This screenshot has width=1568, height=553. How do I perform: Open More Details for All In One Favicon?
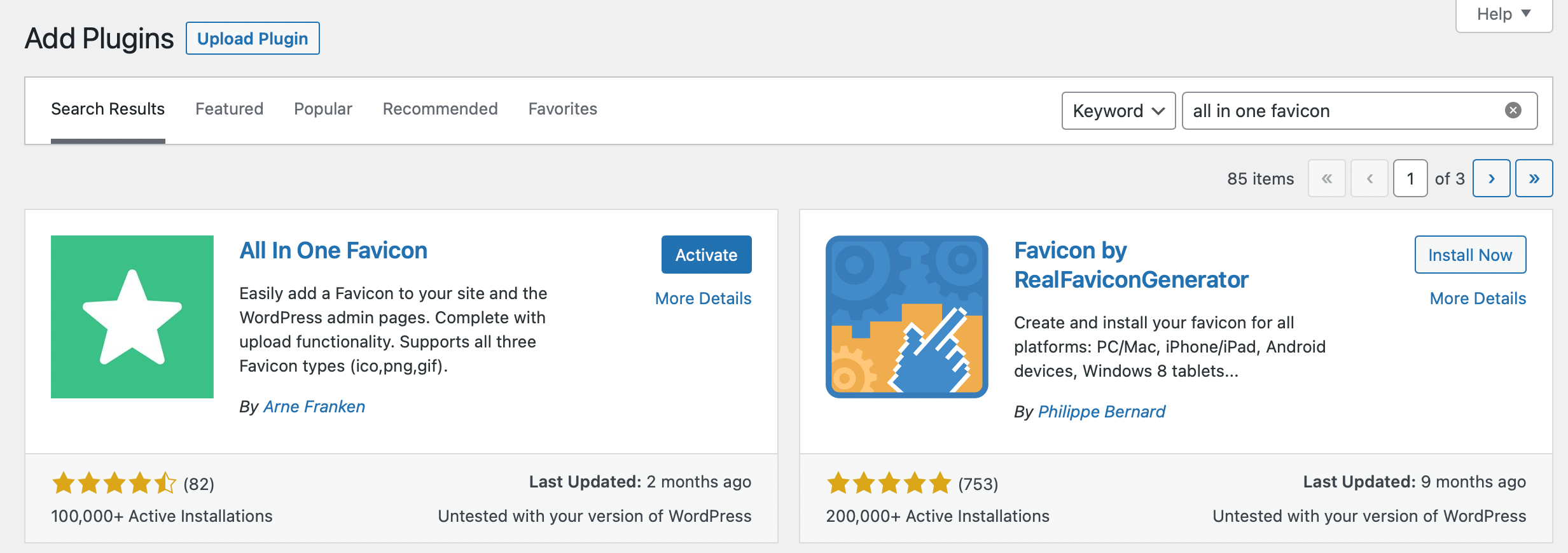coord(703,298)
